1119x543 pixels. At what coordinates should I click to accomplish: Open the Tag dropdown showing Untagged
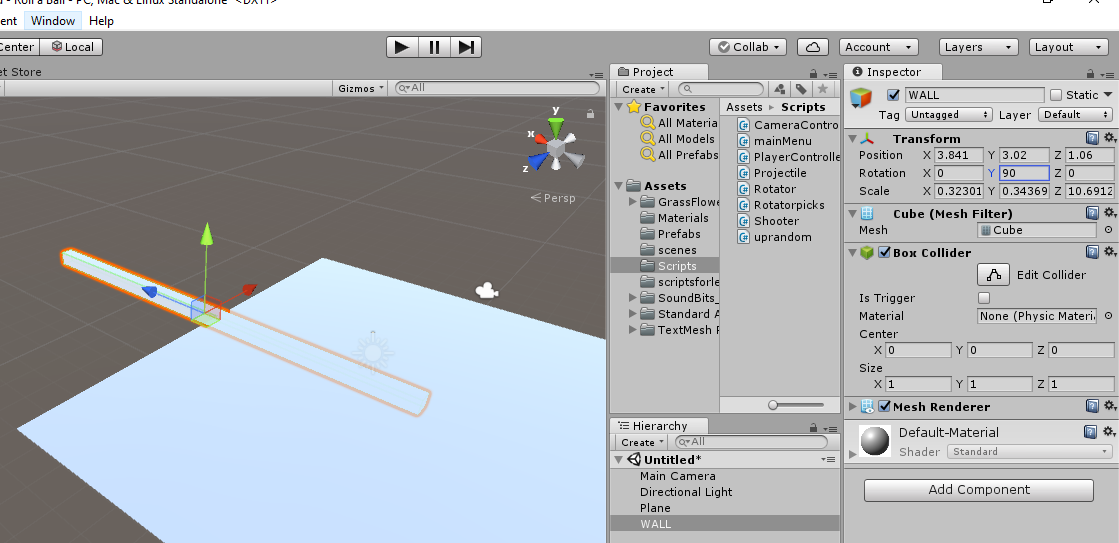(x=949, y=115)
